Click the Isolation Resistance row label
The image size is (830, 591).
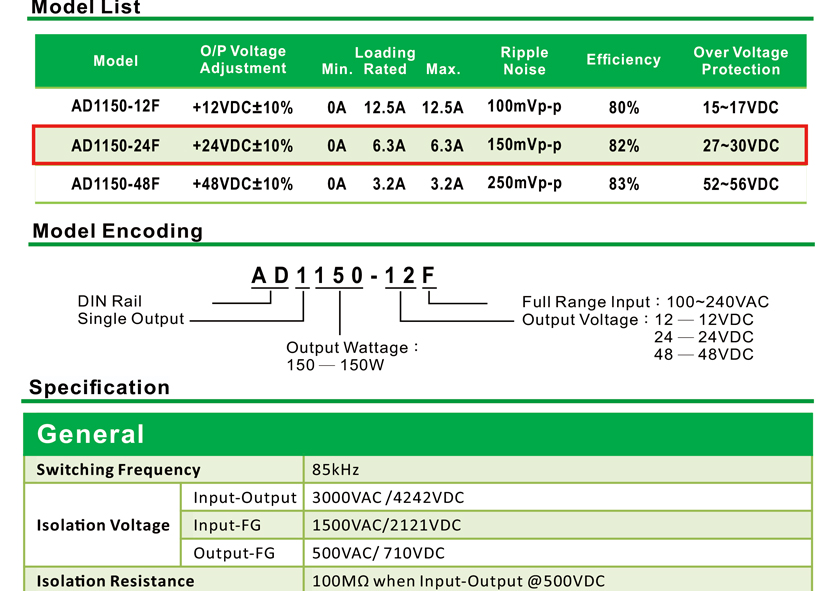pyautogui.click(x=115, y=581)
